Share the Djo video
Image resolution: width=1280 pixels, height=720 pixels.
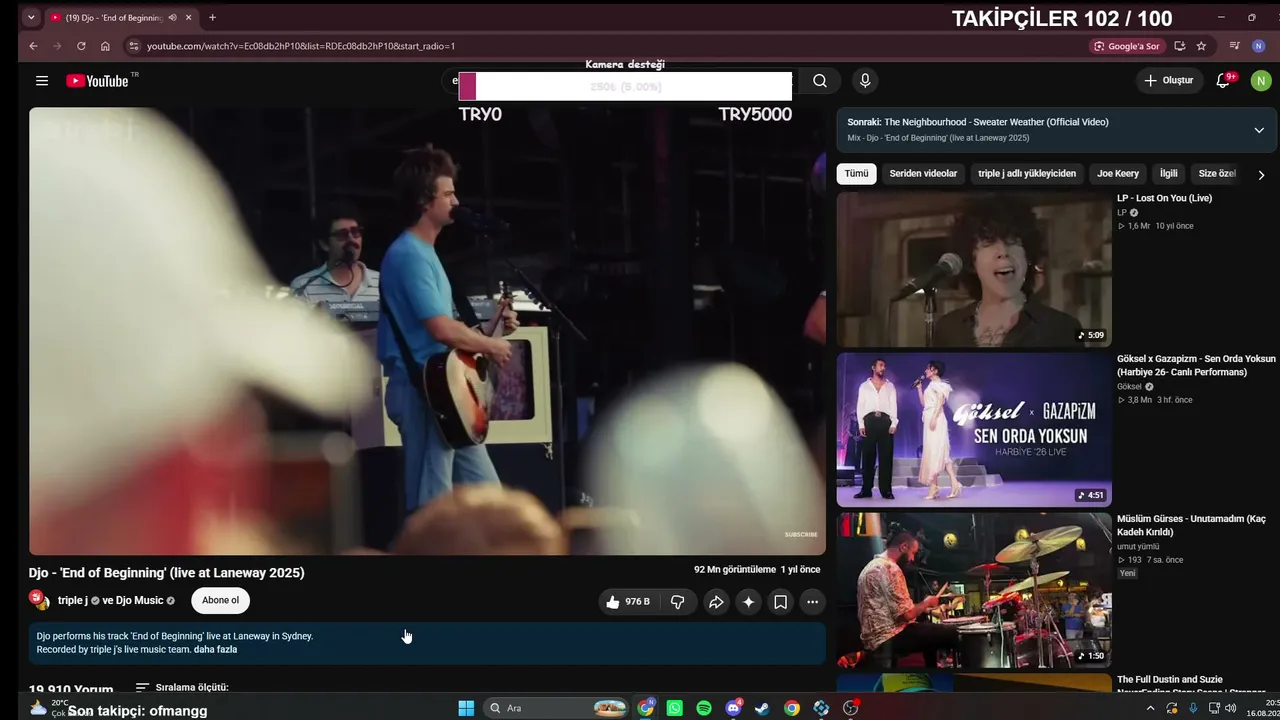(x=716, y=602)
